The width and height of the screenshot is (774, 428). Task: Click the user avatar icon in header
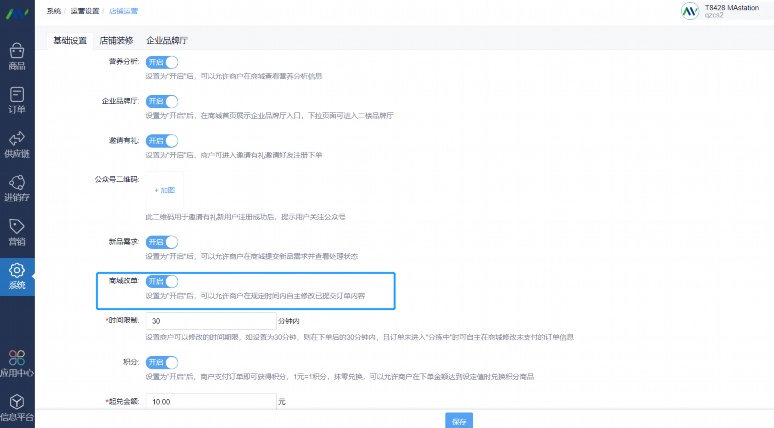click(x=690, y=11)
